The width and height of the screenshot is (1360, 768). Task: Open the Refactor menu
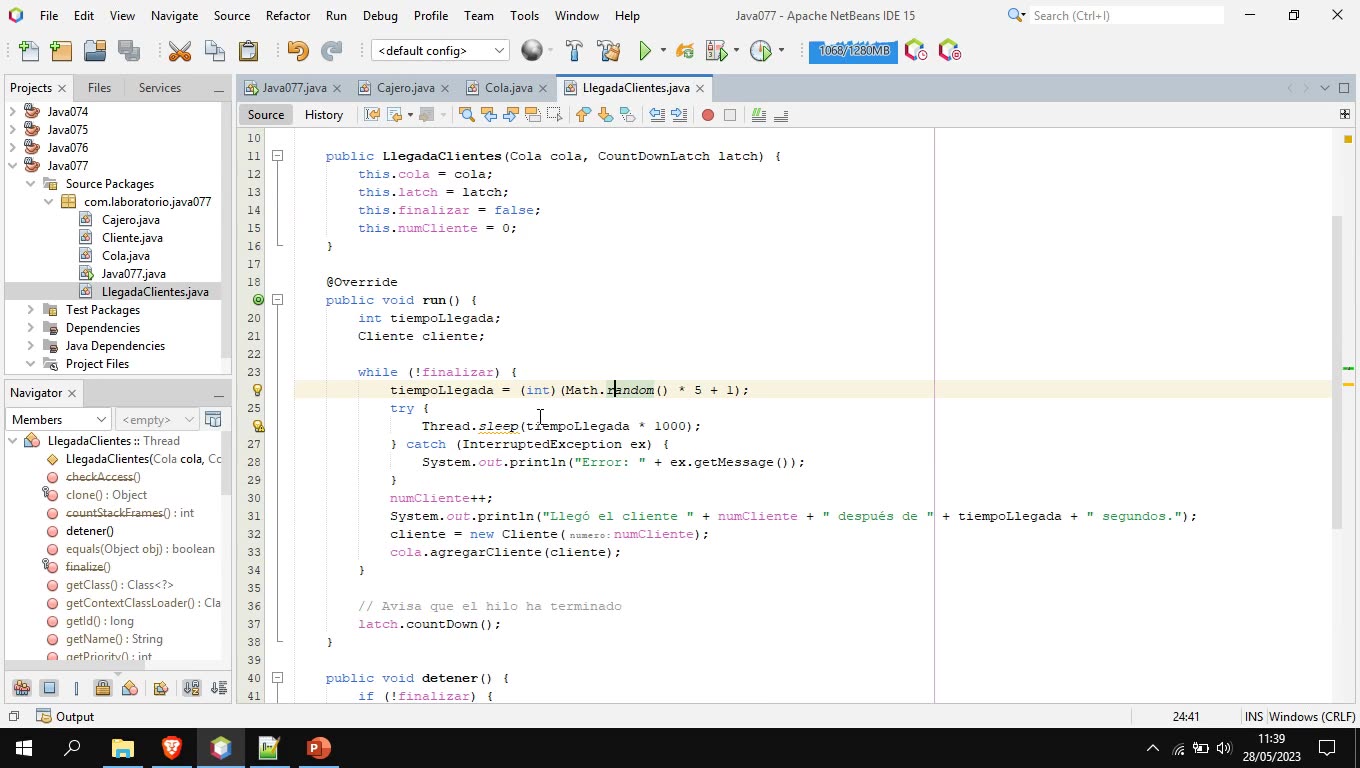288,15
